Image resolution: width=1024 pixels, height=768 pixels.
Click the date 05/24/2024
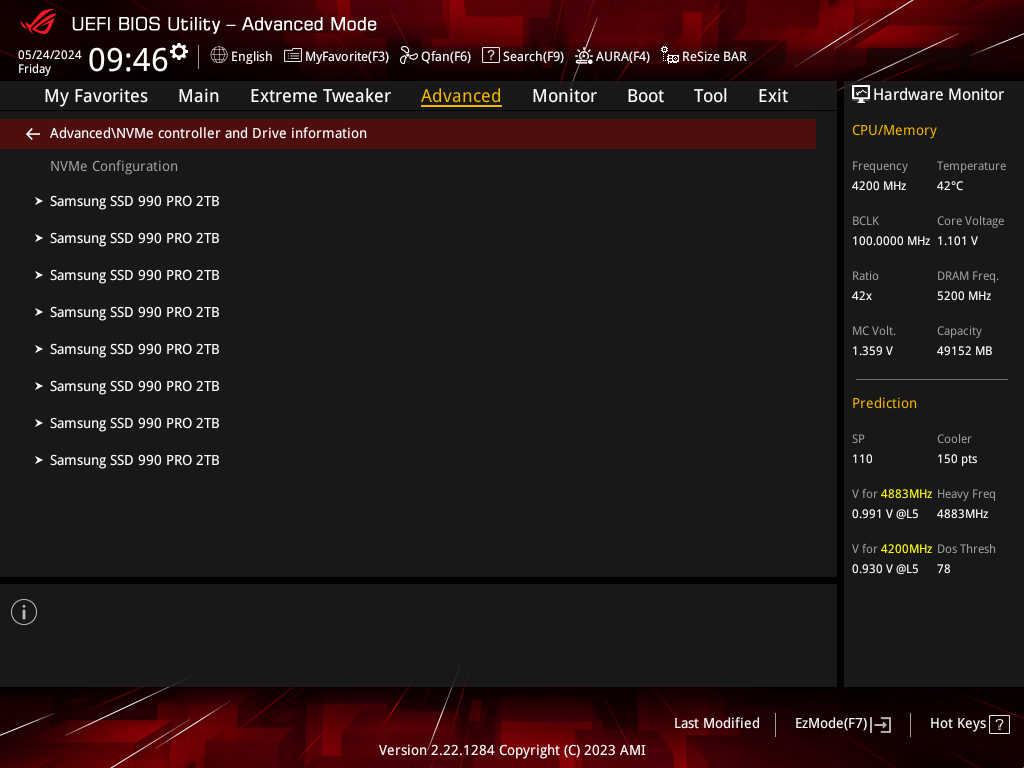point(50,55)
